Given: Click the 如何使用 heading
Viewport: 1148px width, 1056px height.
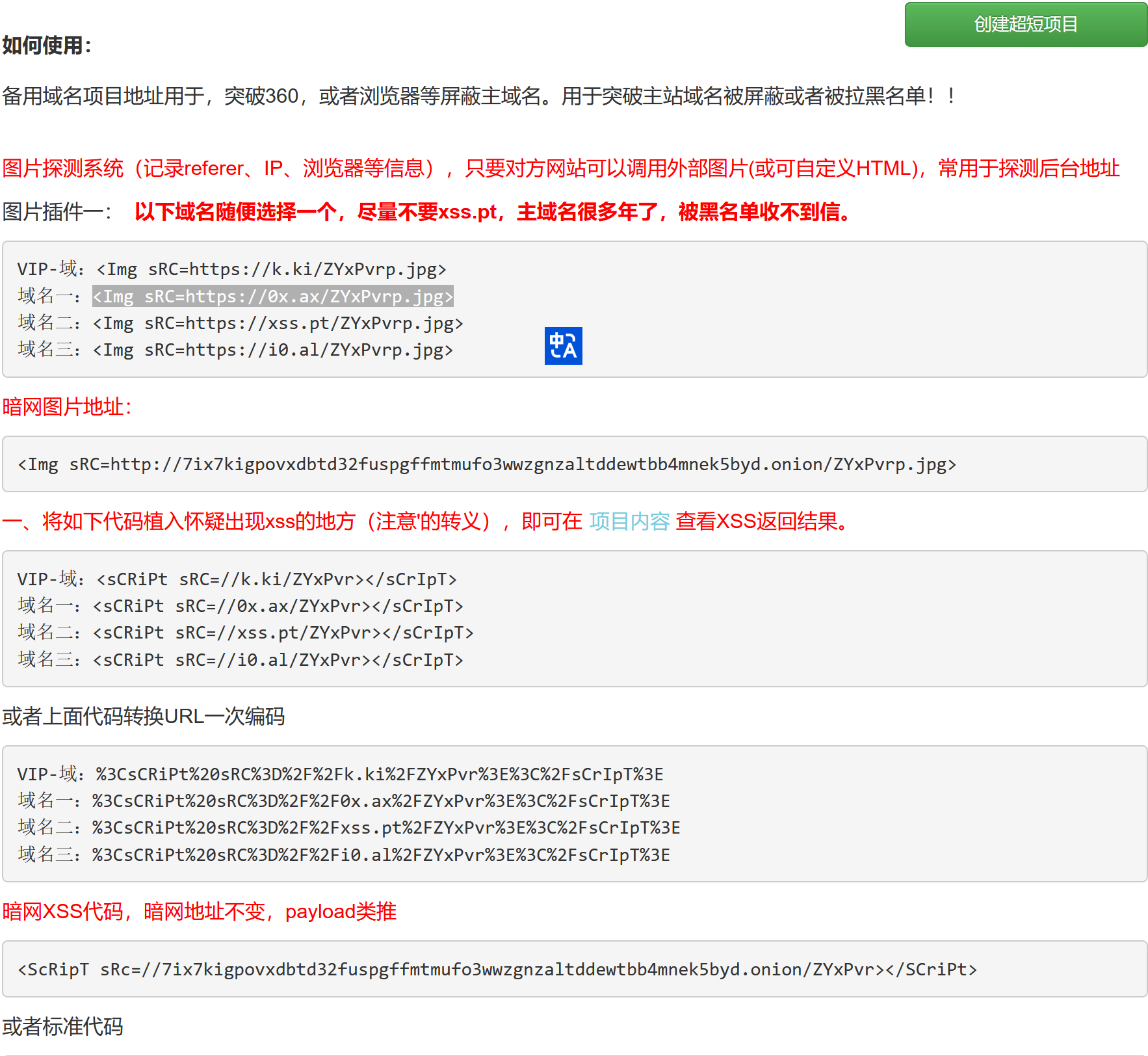Looking at the screenshot, I should (47, 46).
